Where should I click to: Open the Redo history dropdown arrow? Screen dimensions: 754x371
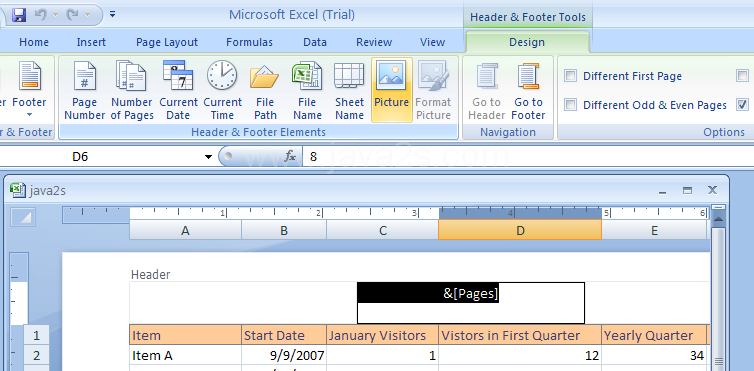pos(88,15)
